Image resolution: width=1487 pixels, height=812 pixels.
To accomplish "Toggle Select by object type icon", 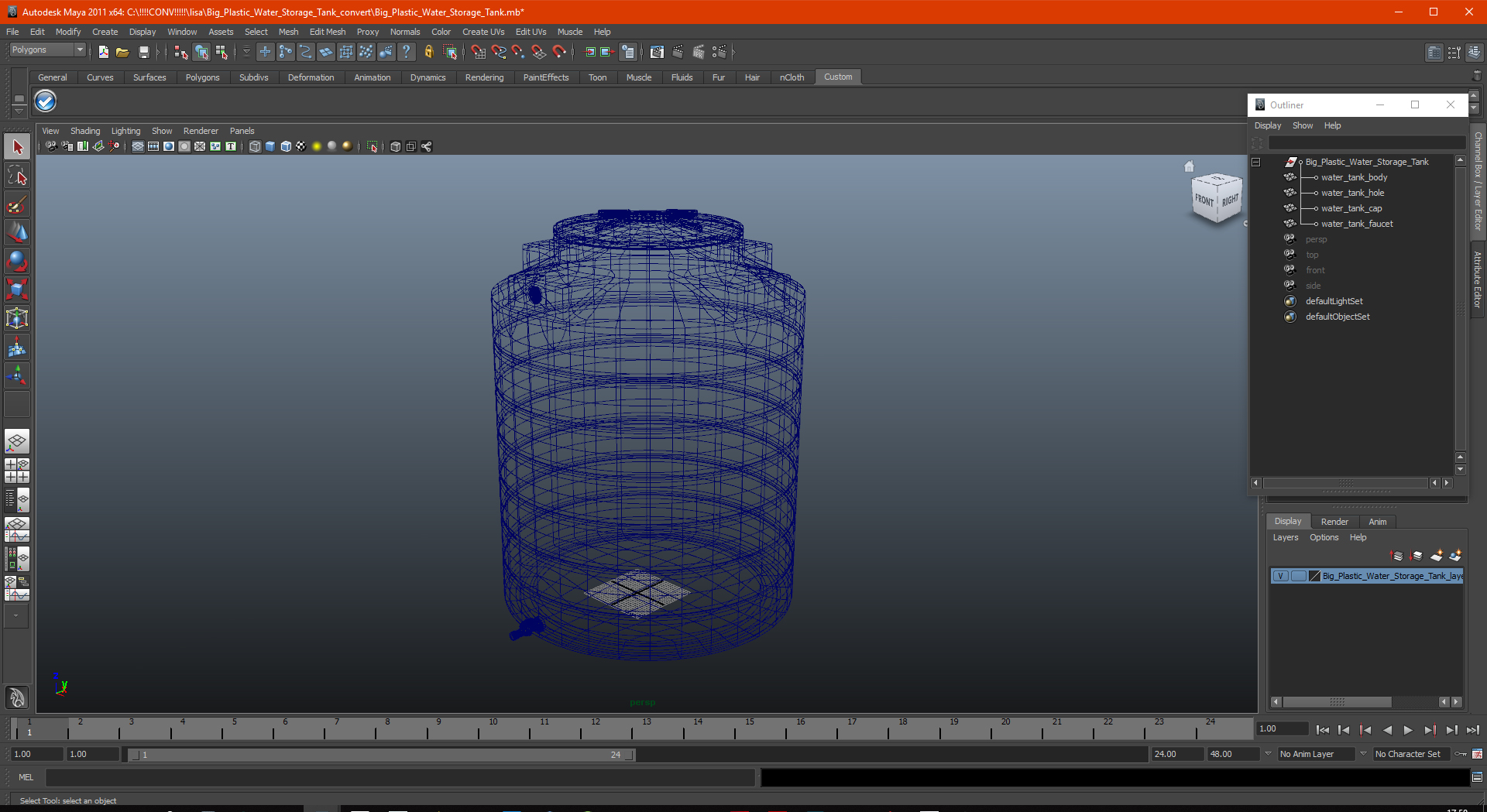I will (201, 52).
